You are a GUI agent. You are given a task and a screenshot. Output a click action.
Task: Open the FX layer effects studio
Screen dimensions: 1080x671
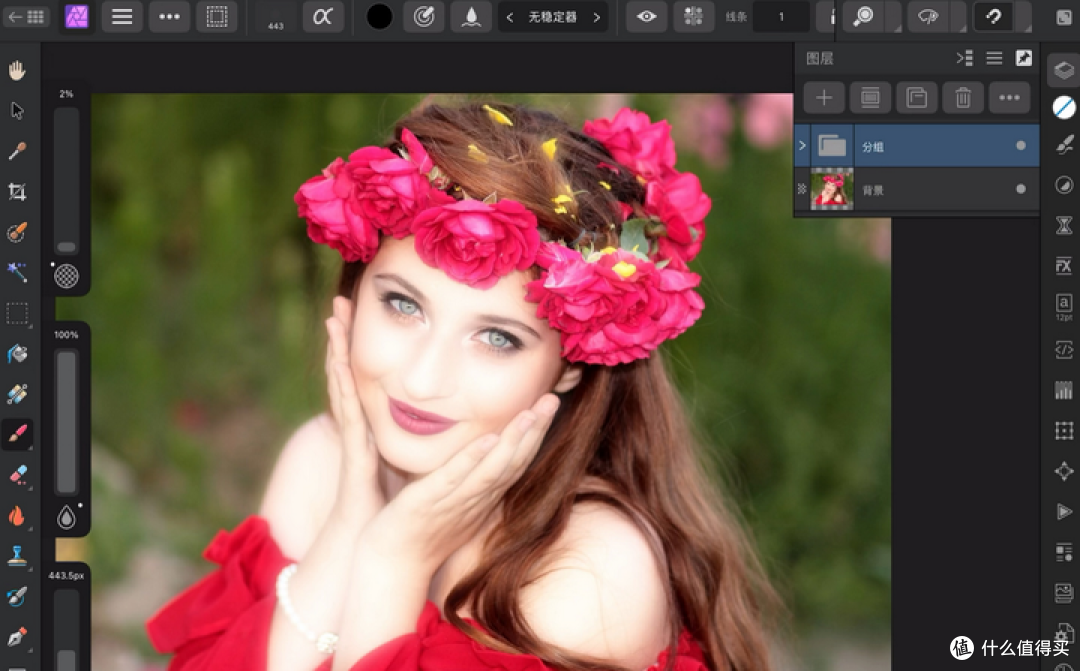click(x=1063, y=265)
